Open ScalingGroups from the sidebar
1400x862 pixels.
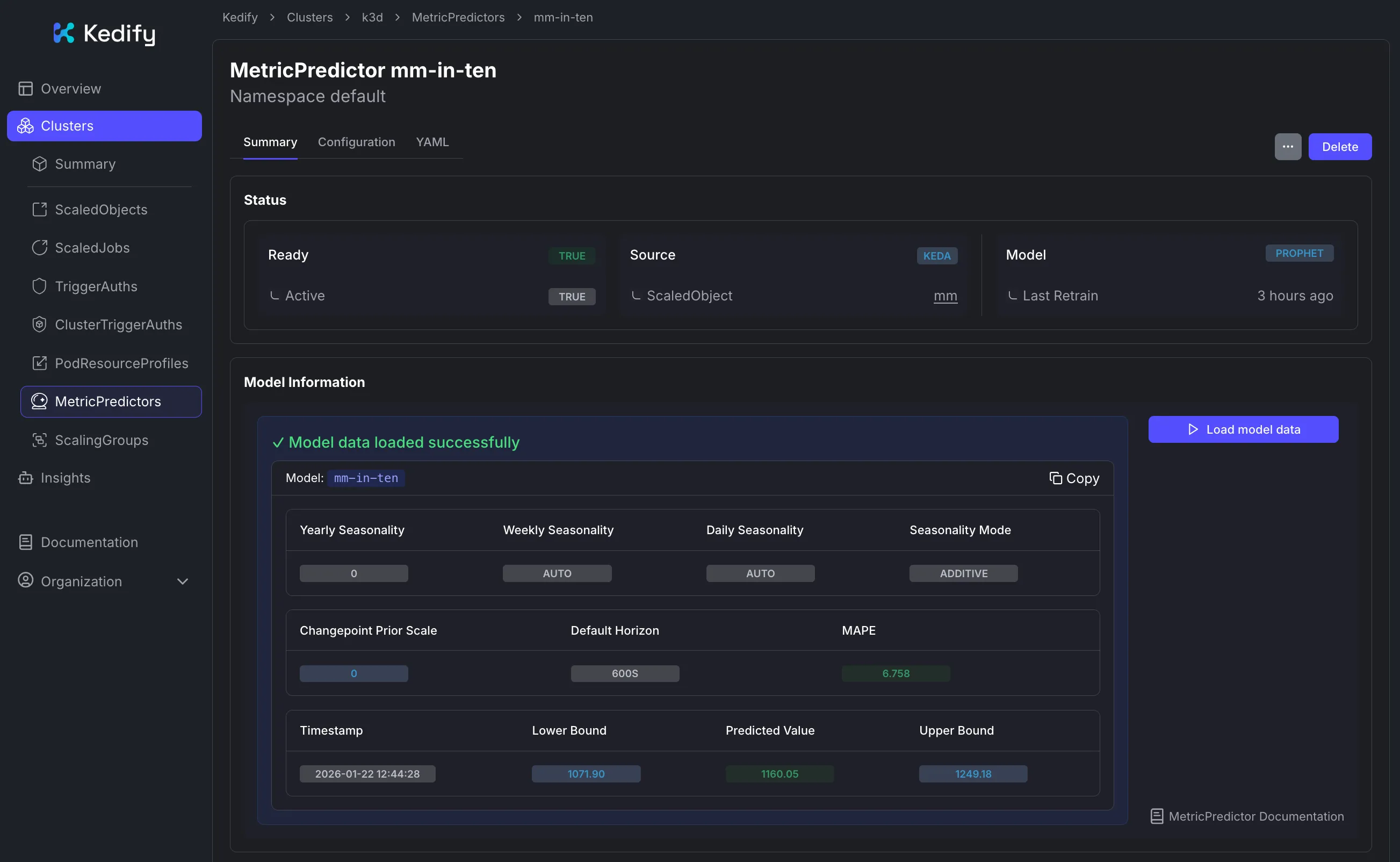101,440
